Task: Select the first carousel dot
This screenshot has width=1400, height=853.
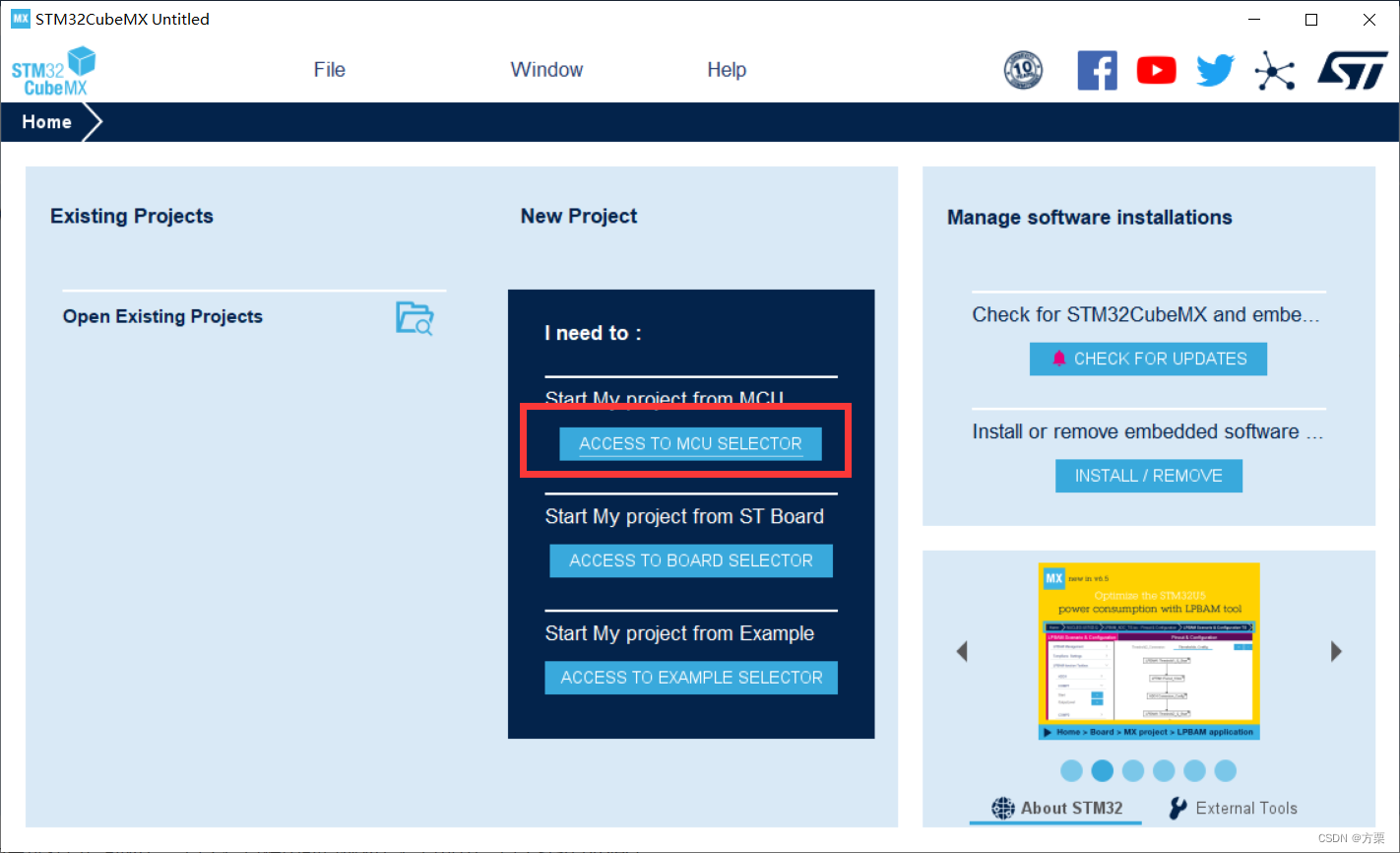Action: (1071, 770)
